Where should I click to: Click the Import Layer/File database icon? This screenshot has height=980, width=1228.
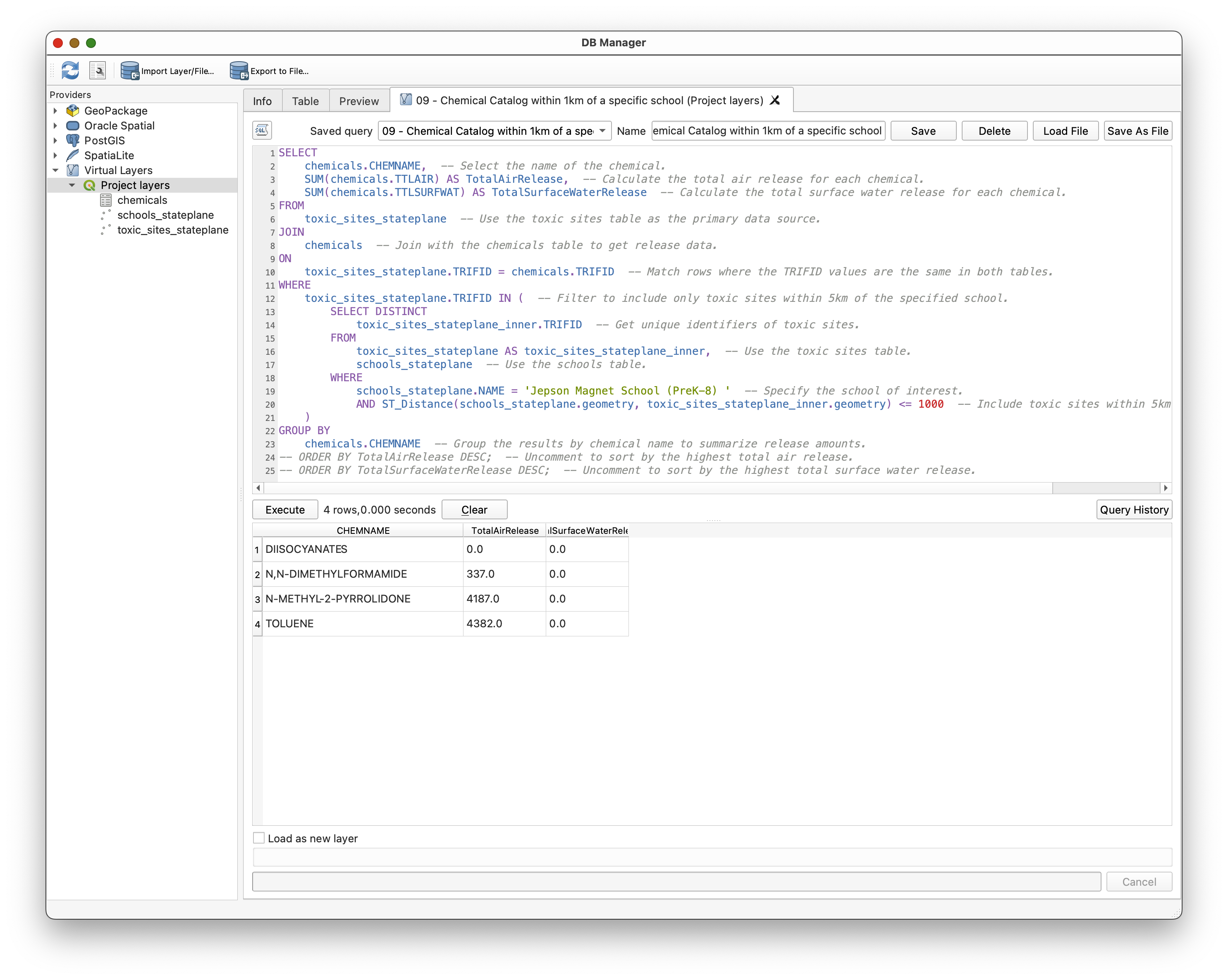[x=130, y=71]
